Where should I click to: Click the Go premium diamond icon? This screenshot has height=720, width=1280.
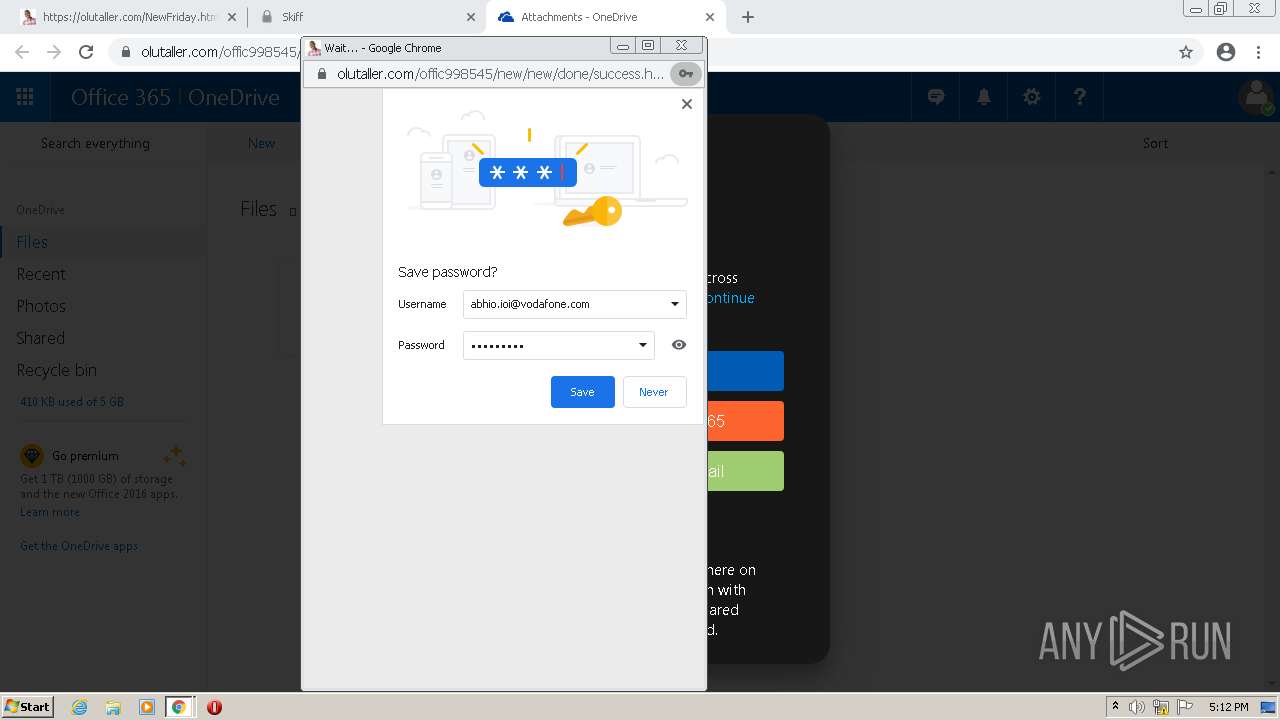click(x=32, y=456)
